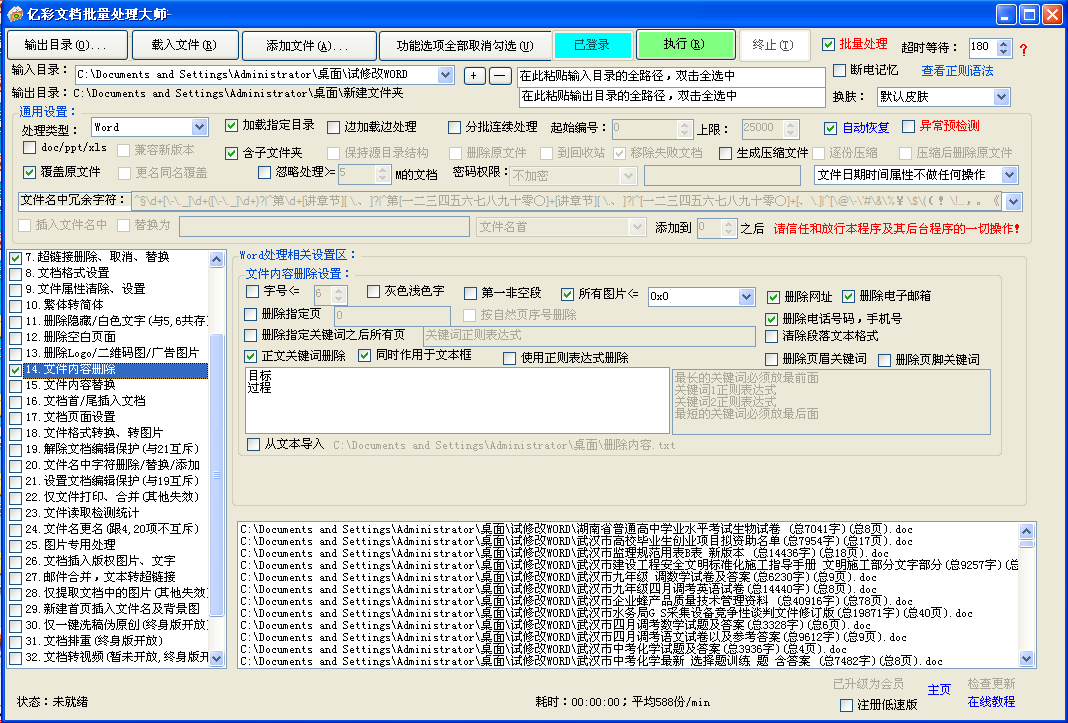The image size is (1068, 723).
Task: Enable the 生成压缩文件 checkbox
Action: coord(725,153)
